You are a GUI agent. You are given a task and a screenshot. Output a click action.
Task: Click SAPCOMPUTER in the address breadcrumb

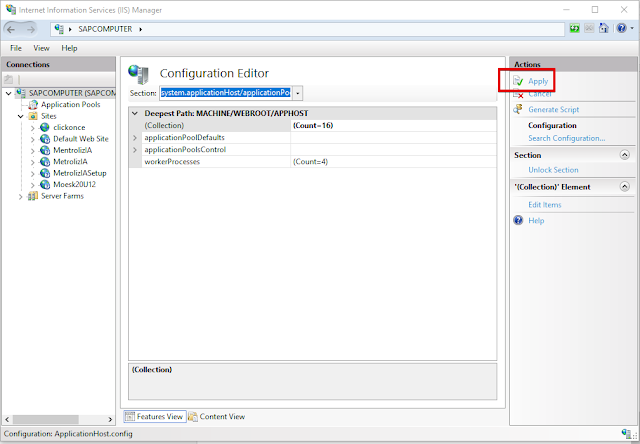tap(105, 29)
